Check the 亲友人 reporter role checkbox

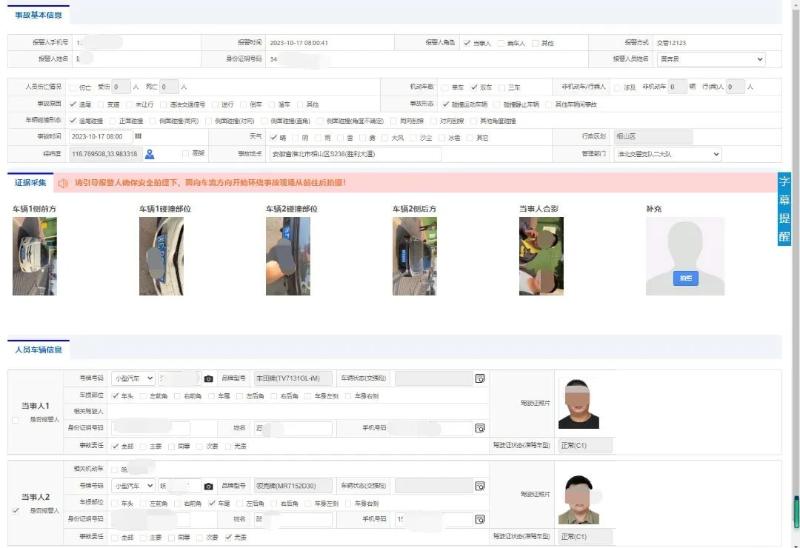[503, 43]
